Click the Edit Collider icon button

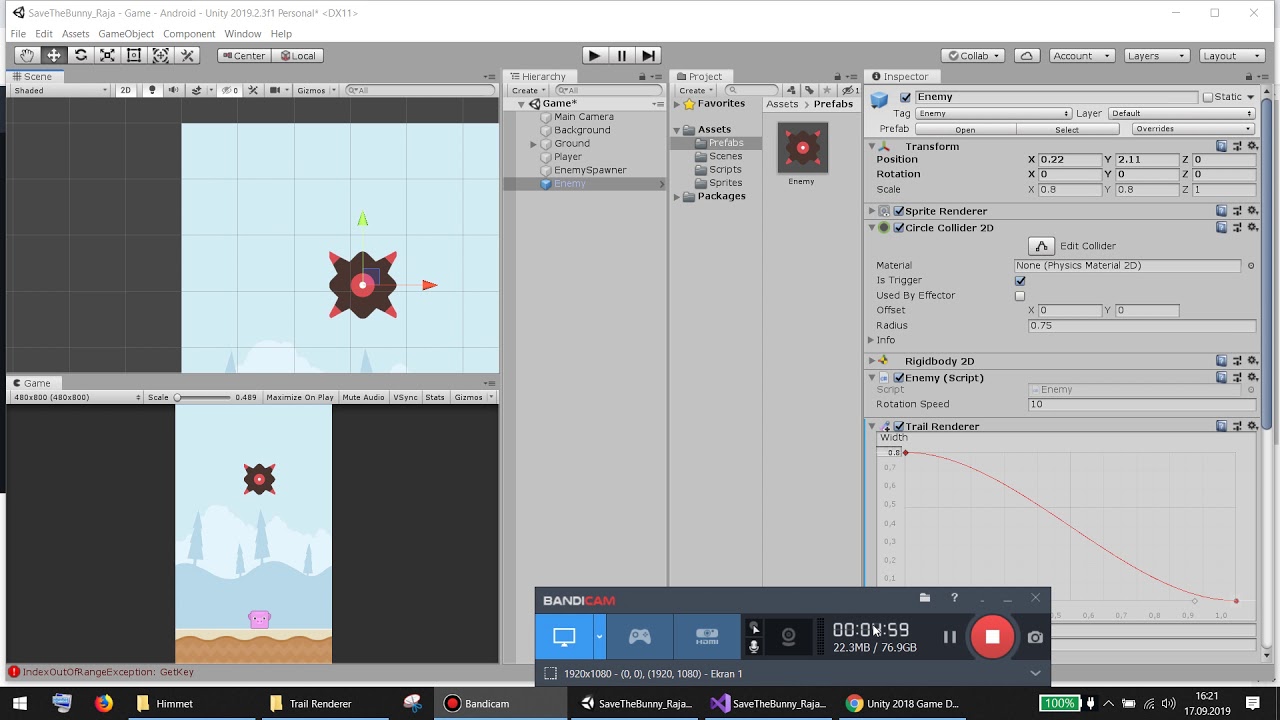coord(1041,246)
